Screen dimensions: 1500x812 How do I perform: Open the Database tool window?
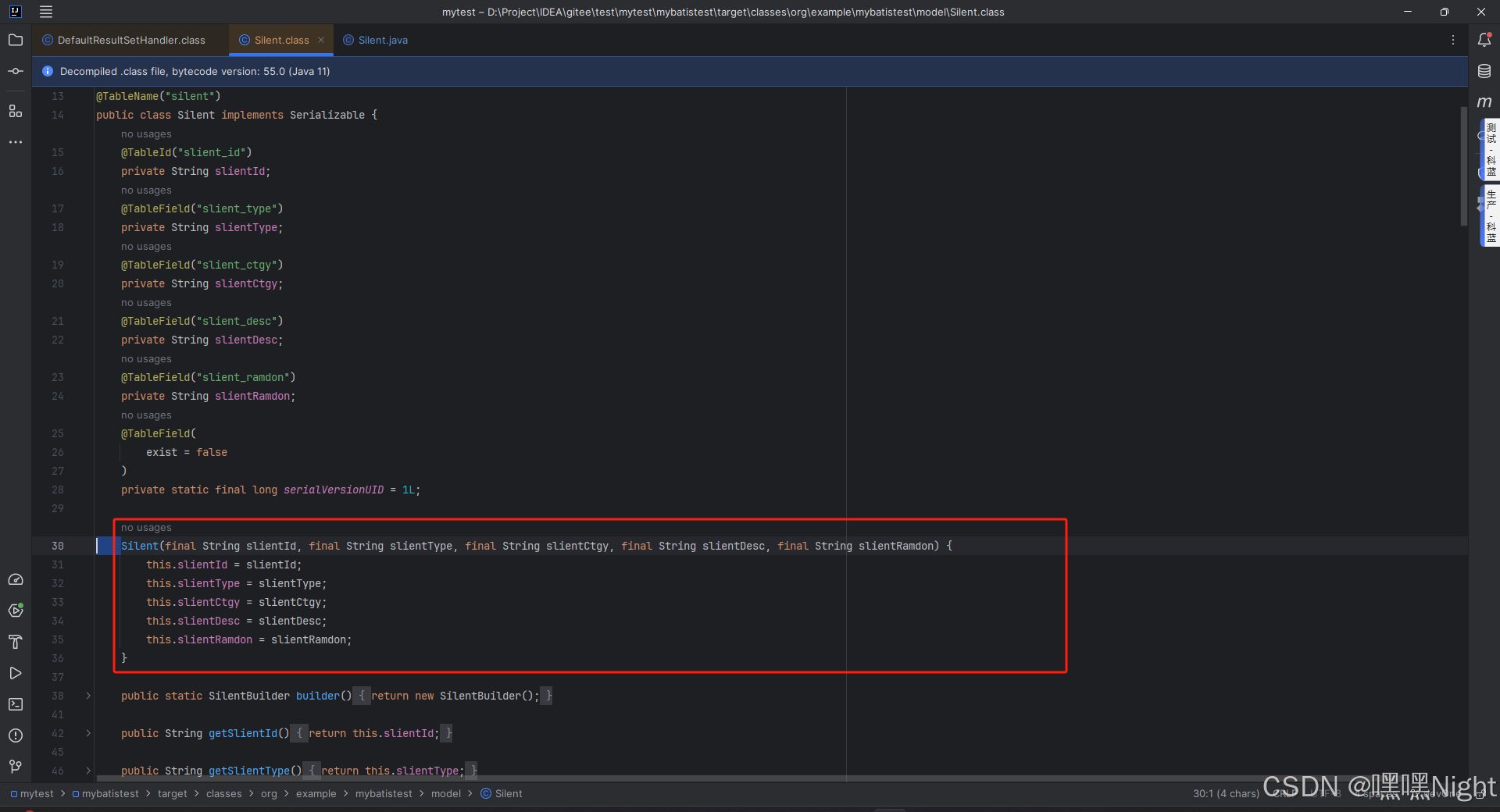click(x=1484, y=71)
